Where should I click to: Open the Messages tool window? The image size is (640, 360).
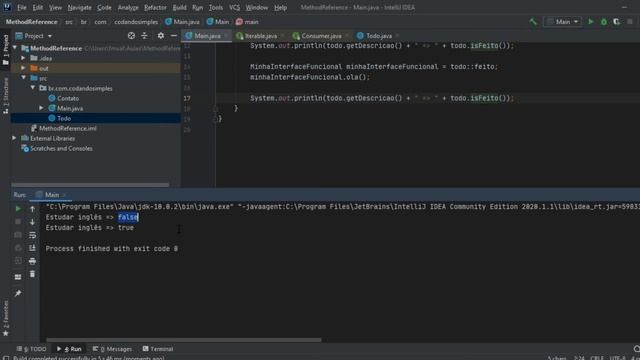pos(112,349)
